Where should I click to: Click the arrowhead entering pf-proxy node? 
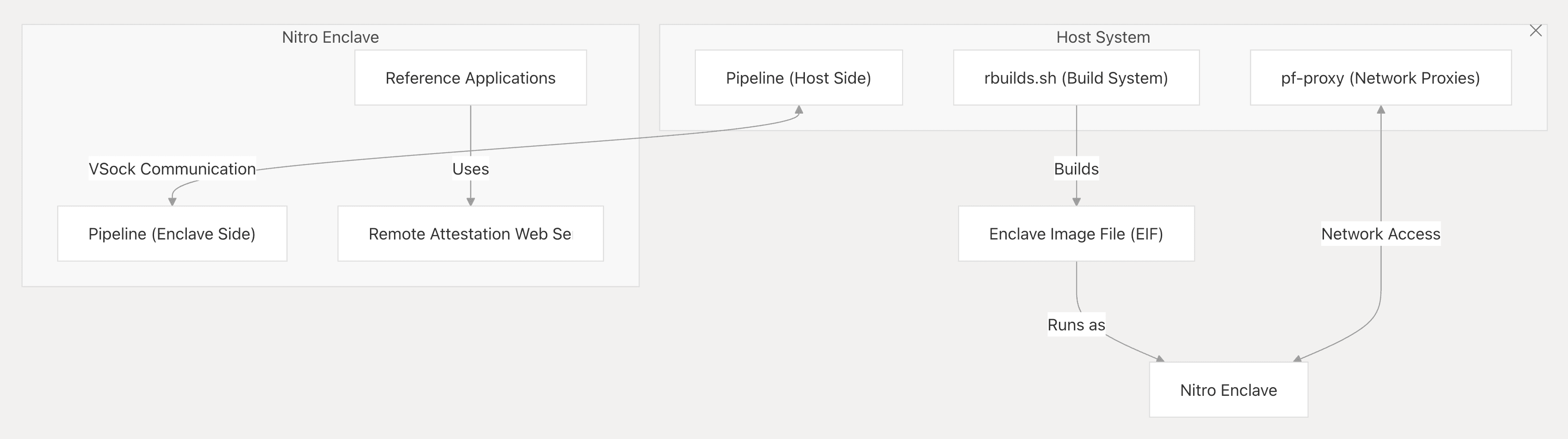tap(1381, 110)
